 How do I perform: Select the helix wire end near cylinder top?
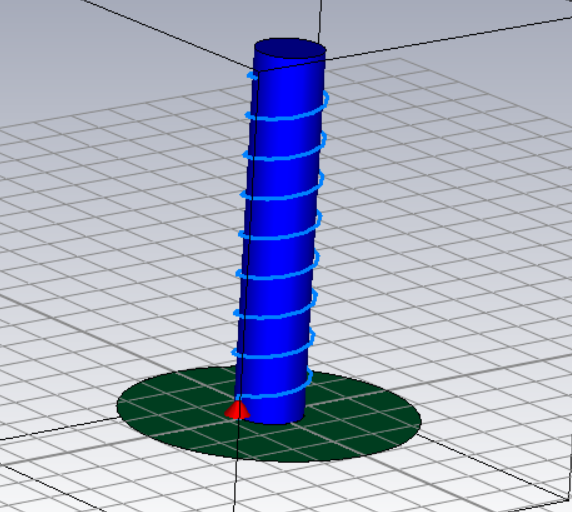252,76
